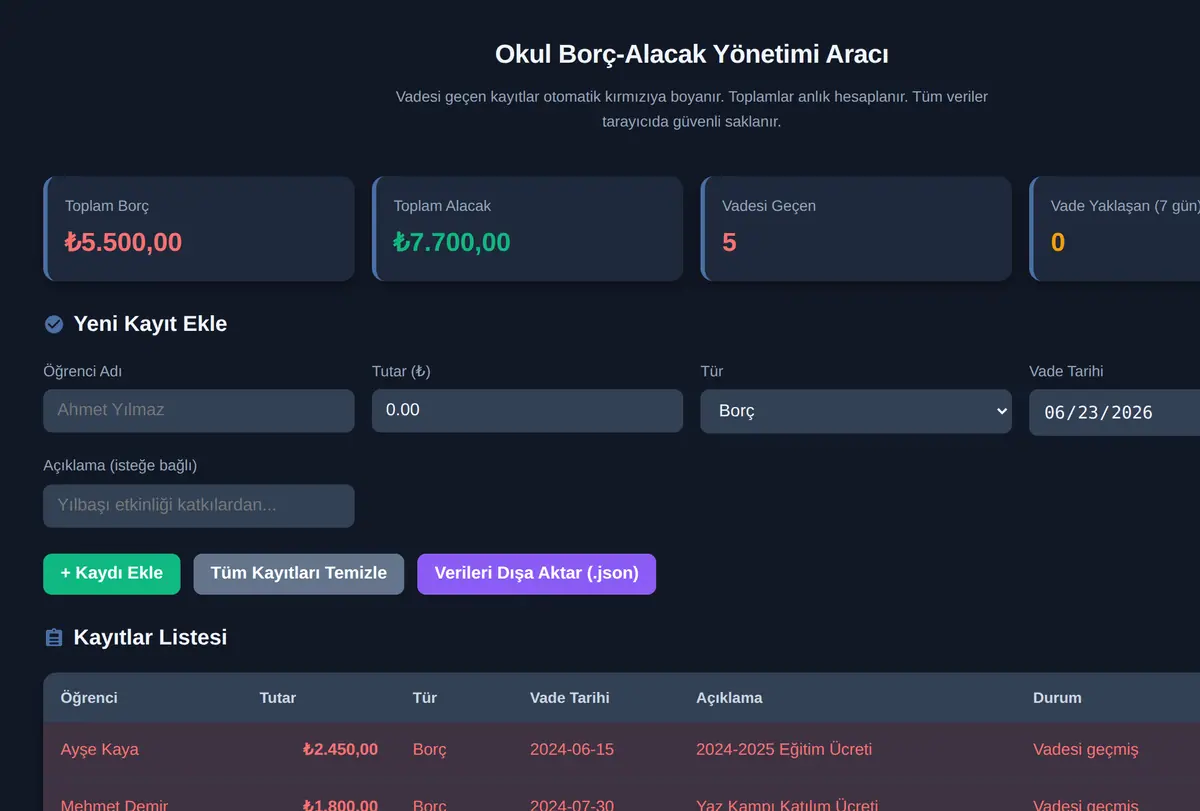The height and width of the screenshot is (811, 1200).
Task: Click the 2024-2025 Eğitim Ücreti description
Action: coord(784,750)
